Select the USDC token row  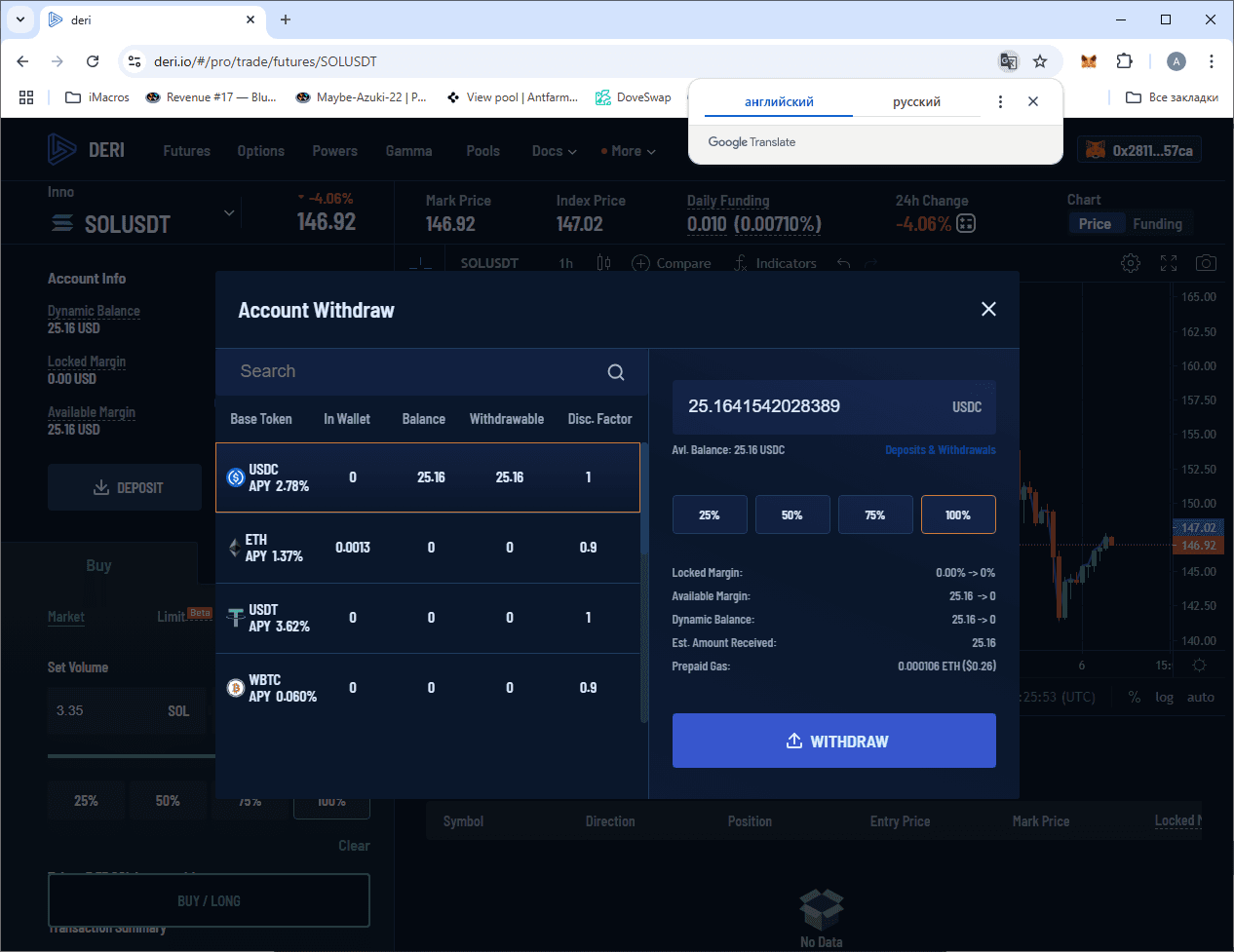coord(428,477)
